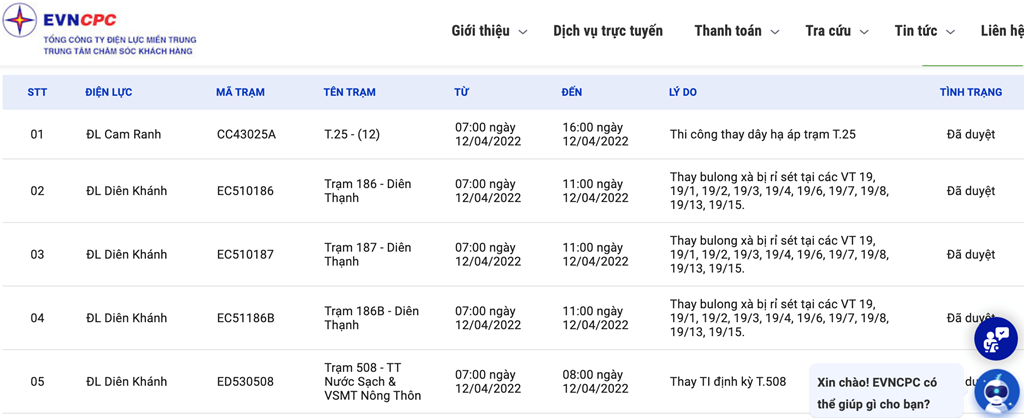
Task: Click the customer support feedback icon
Action: (995, 339)
